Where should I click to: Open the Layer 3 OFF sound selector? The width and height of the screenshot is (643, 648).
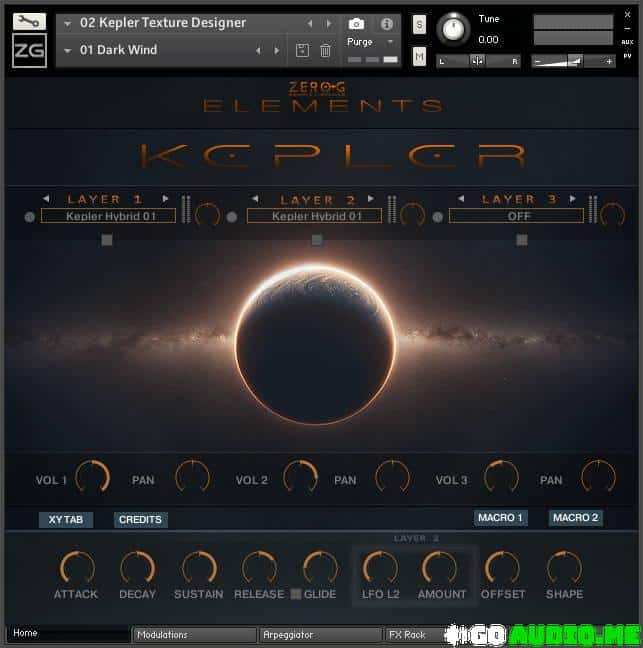(x=516, y=216)
